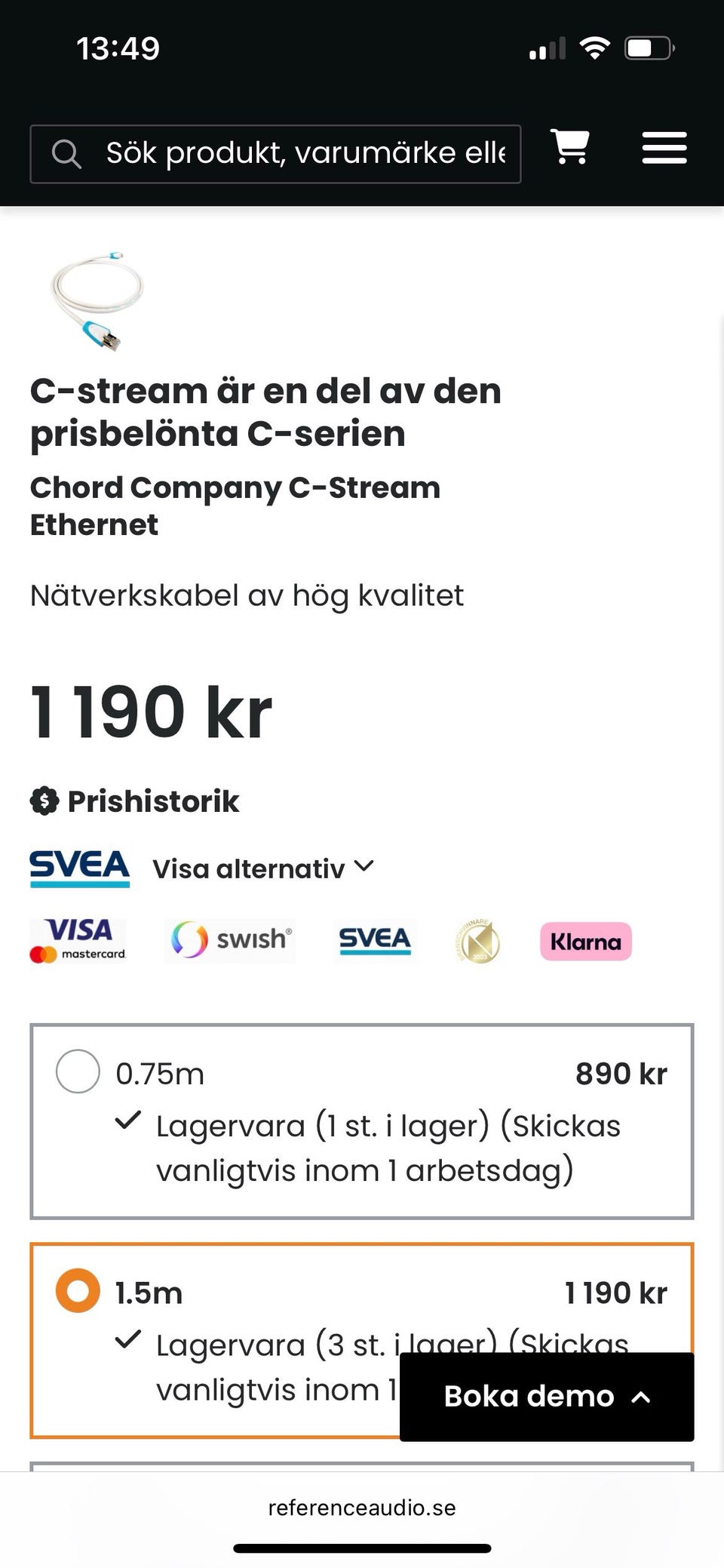
Task: Open the shopping cart
Action: click(x=570, y=147)
